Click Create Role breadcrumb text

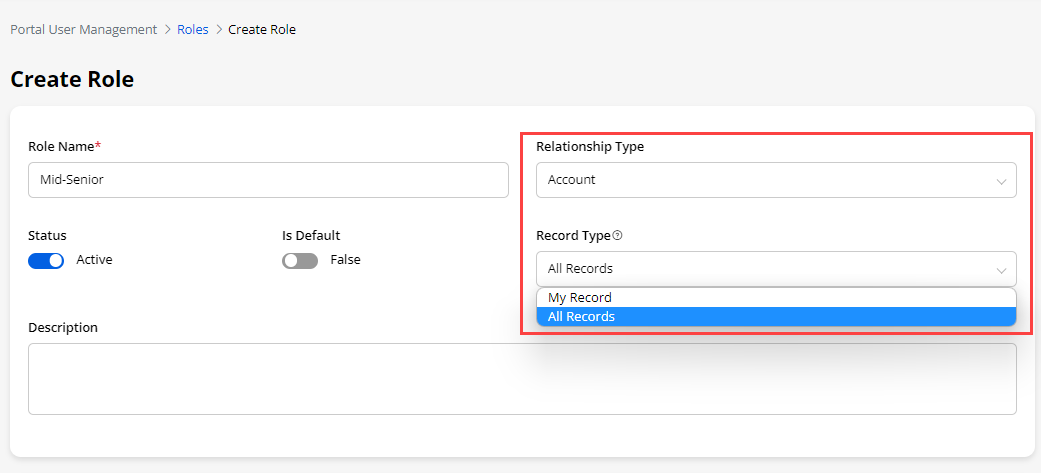[x=262, y=30]
